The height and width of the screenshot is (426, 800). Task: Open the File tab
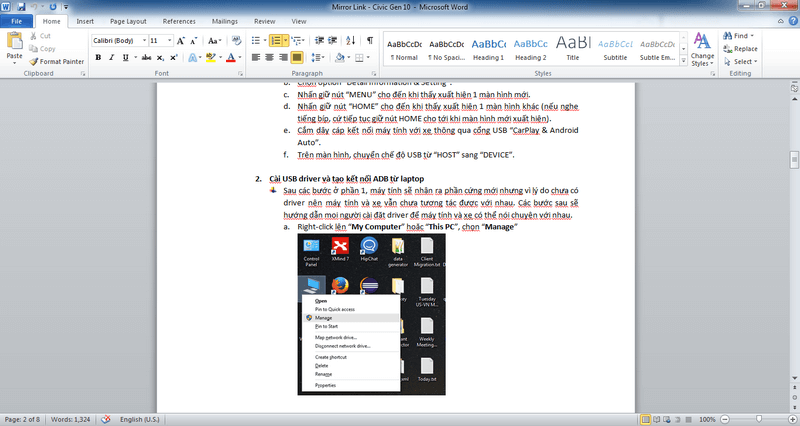point(18,20)
